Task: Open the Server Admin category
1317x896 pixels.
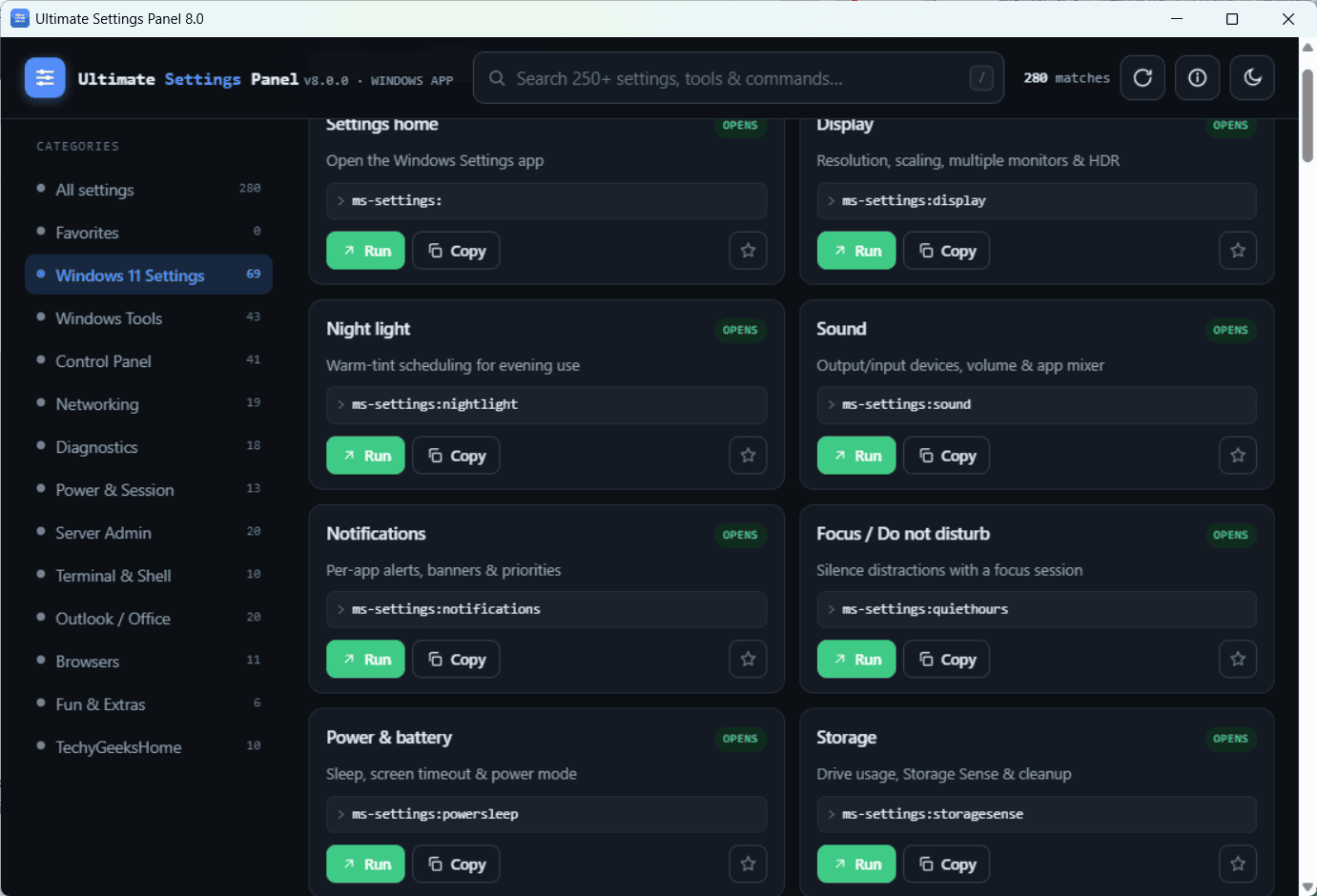Action: point(149,533)
